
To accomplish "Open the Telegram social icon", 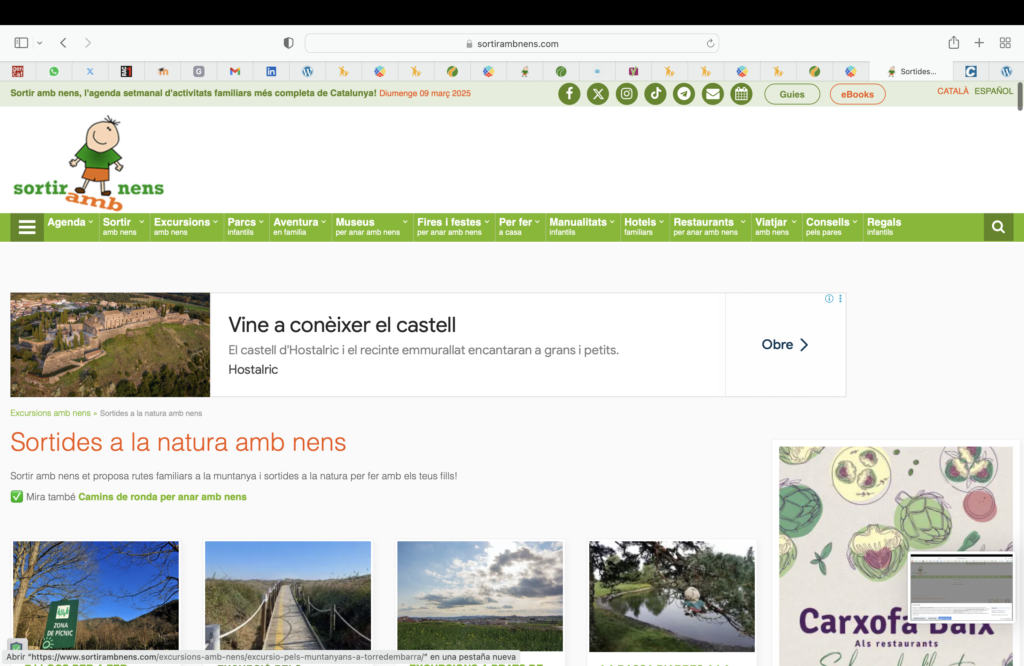I will pyautogui.click(x=684, y=94).
